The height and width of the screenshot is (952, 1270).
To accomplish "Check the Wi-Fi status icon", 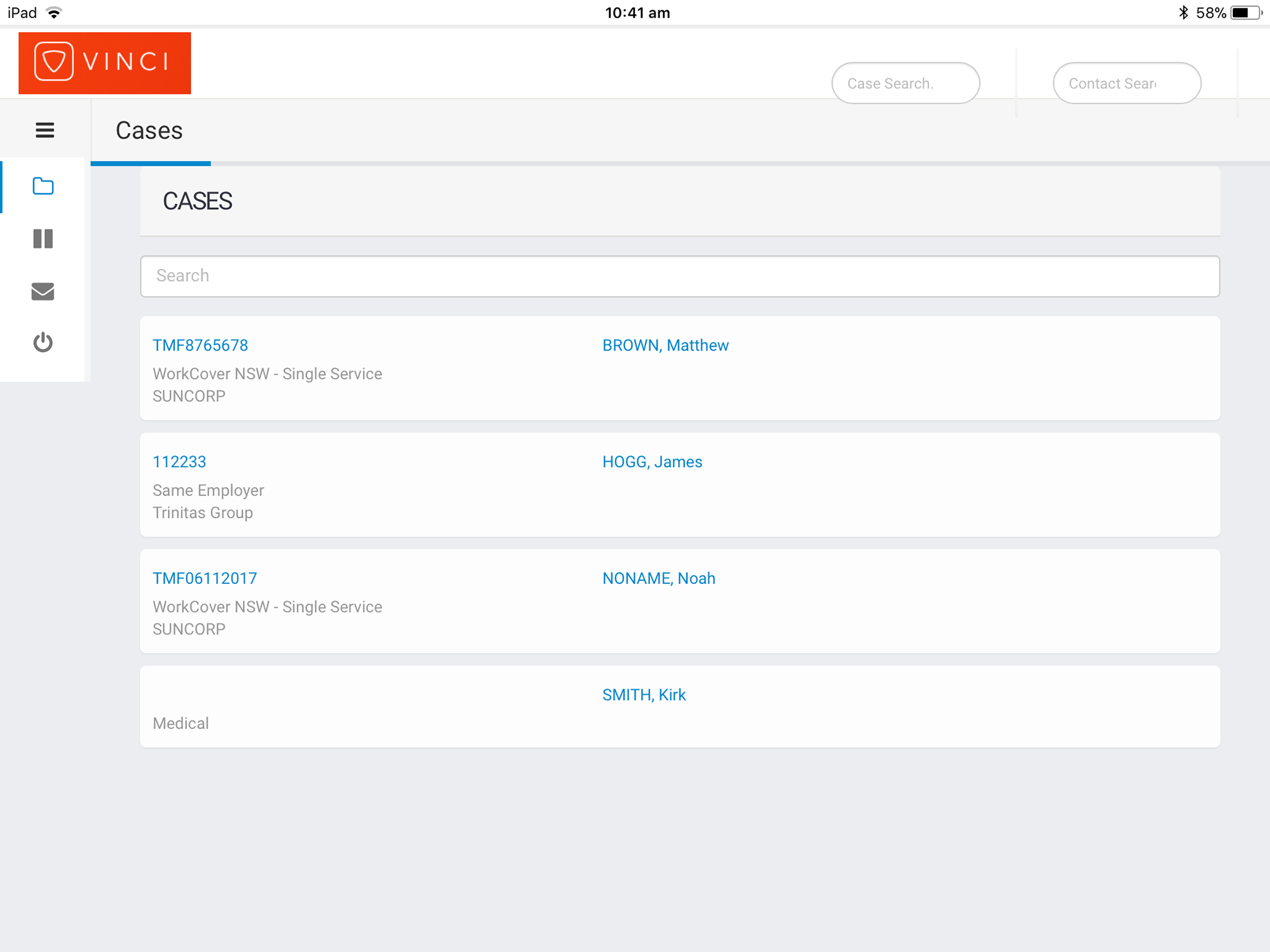I will point(54,13).
